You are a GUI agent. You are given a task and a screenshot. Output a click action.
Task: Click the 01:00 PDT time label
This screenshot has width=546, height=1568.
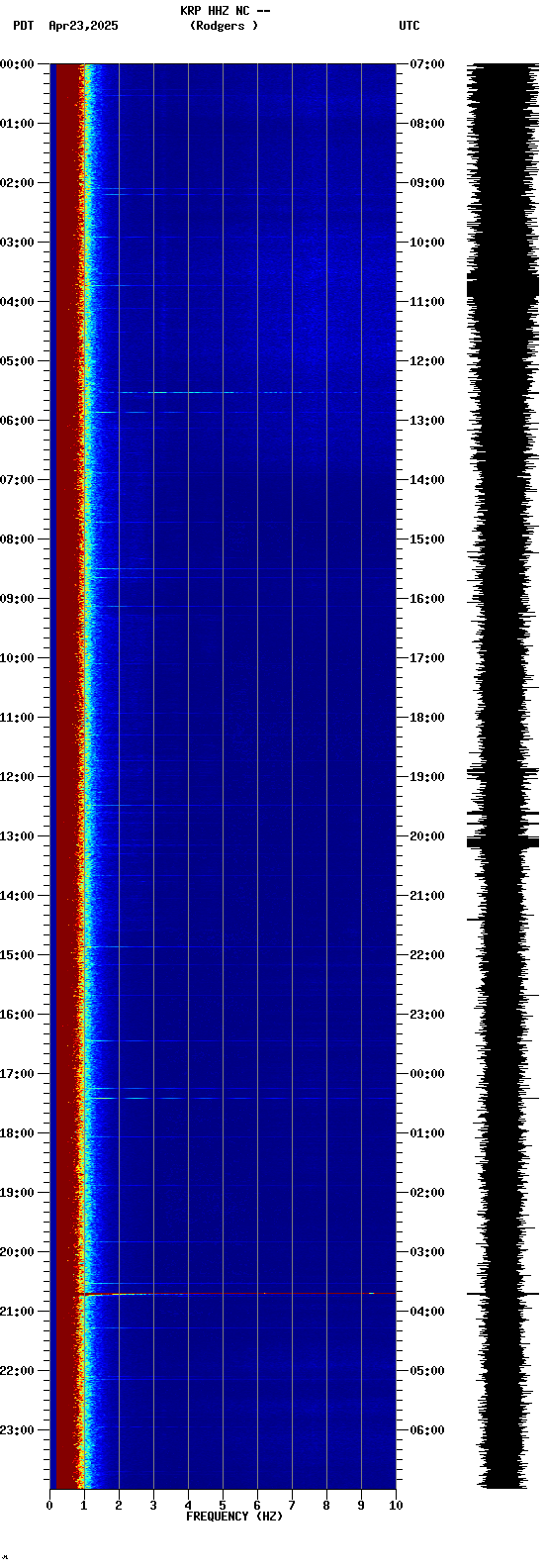point(17,124)
